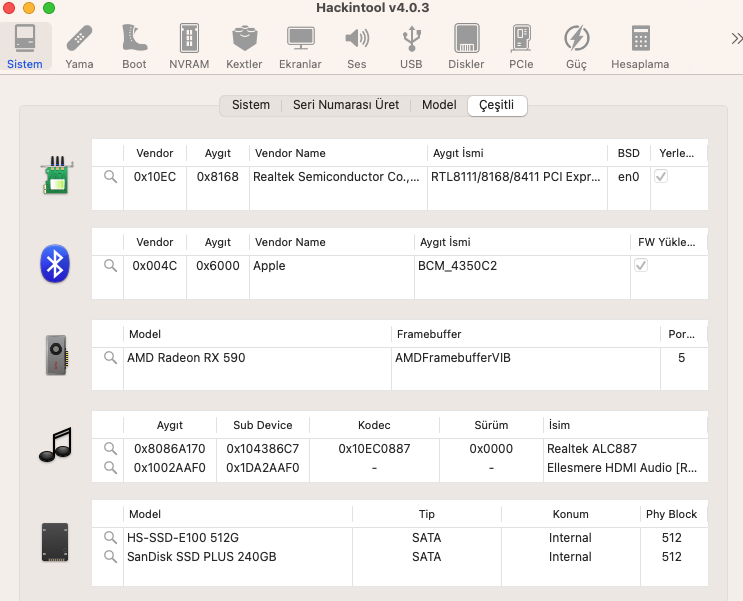This screenshot has height=601, width=743.
Task: Open the Yama (patch) toolbar icon
Action: pos(79,47)
